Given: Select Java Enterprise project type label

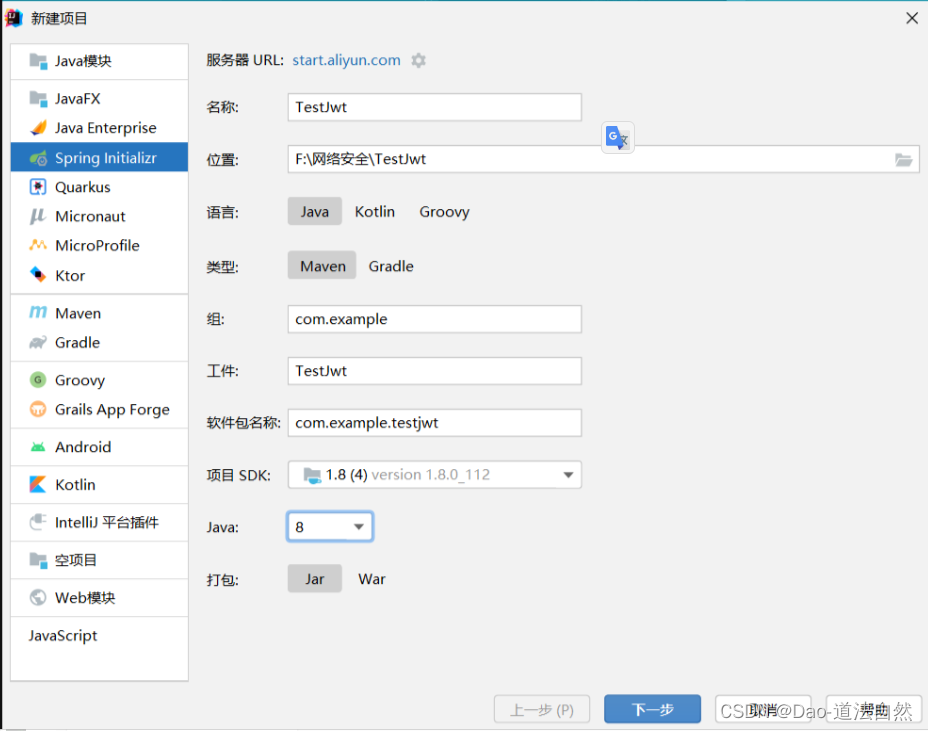Looking at the screenshot, I should (105, 128).
